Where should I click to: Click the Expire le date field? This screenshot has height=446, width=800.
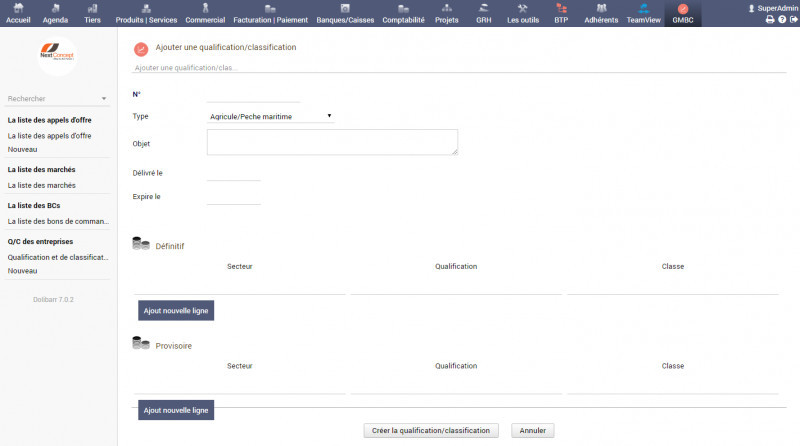pyautogui.click(x=234, y=197)
